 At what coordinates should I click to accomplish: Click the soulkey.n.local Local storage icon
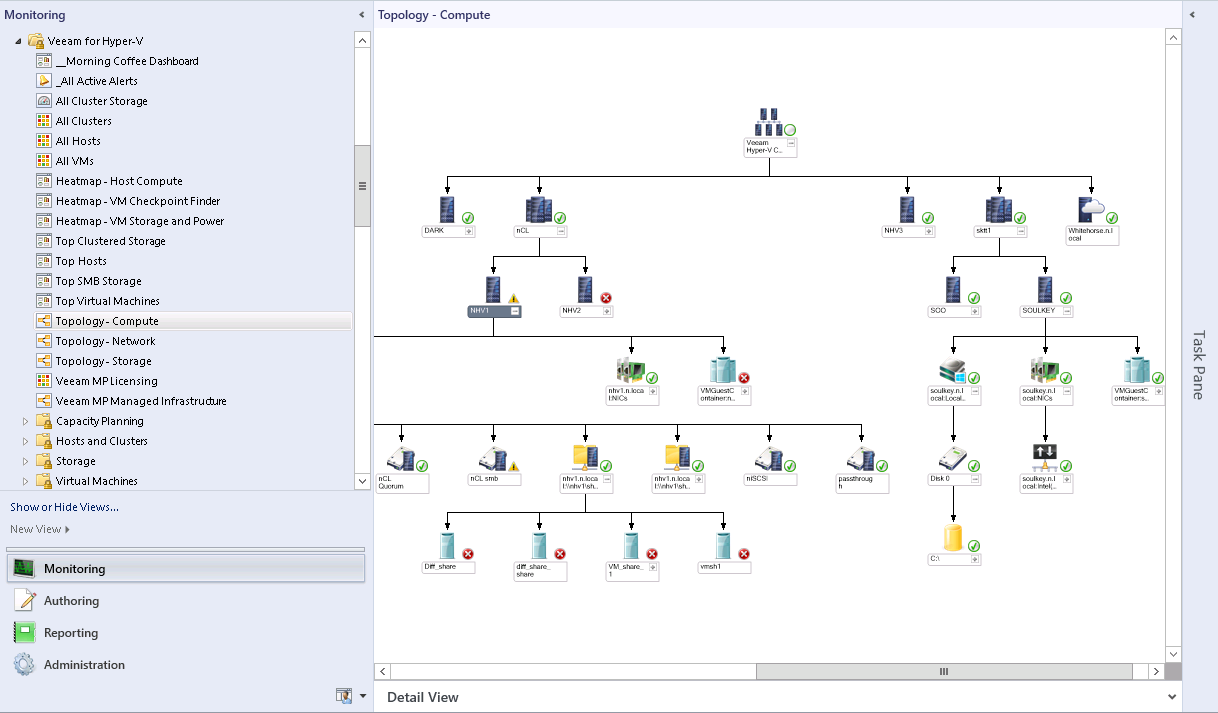(953, 371)
